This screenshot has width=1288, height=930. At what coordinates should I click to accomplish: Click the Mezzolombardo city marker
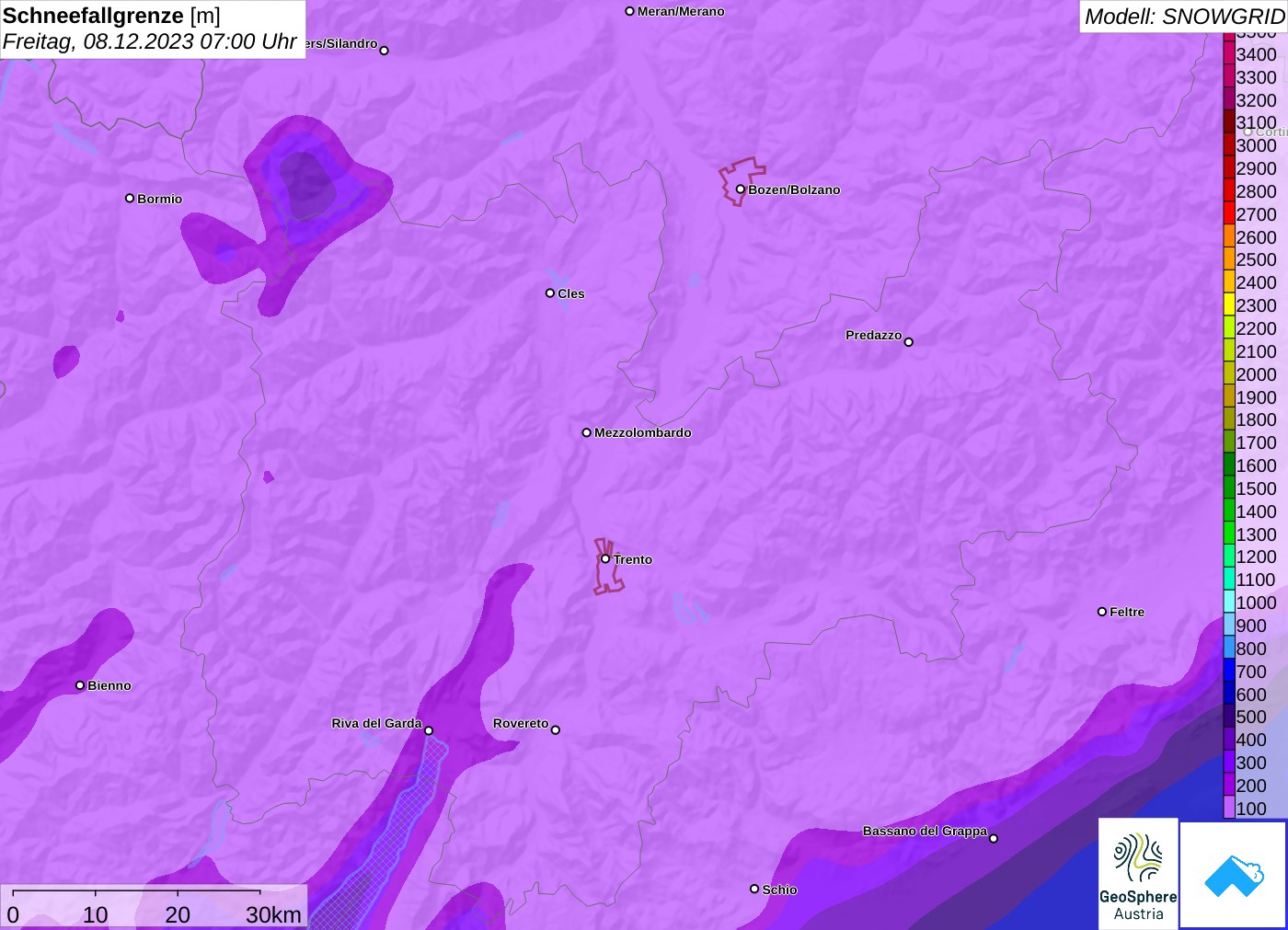click(586, 432)
